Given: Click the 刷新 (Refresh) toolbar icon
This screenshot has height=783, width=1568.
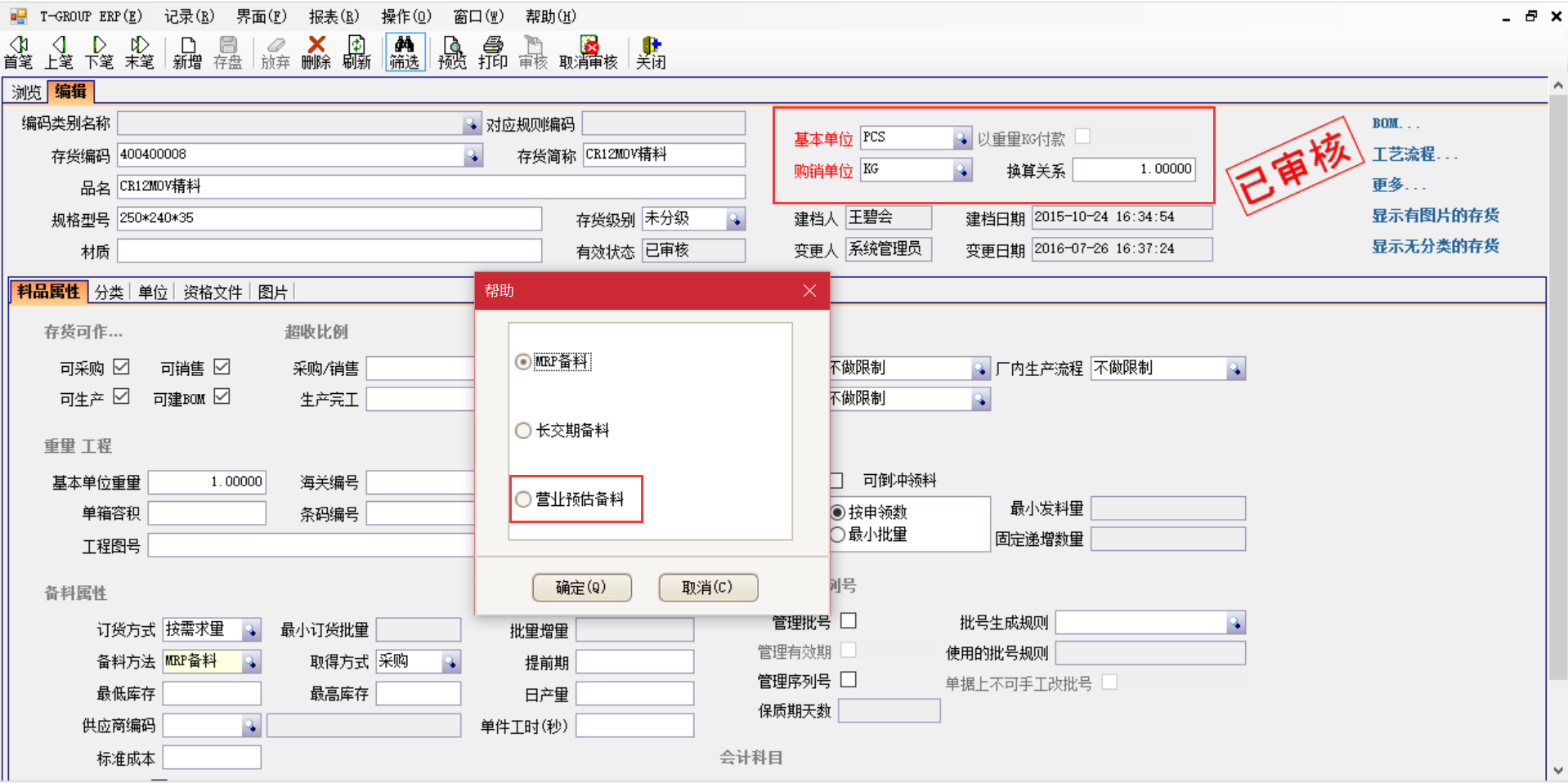Looking at the screenshot, I should pyautogui.click(x=356, y=51).
